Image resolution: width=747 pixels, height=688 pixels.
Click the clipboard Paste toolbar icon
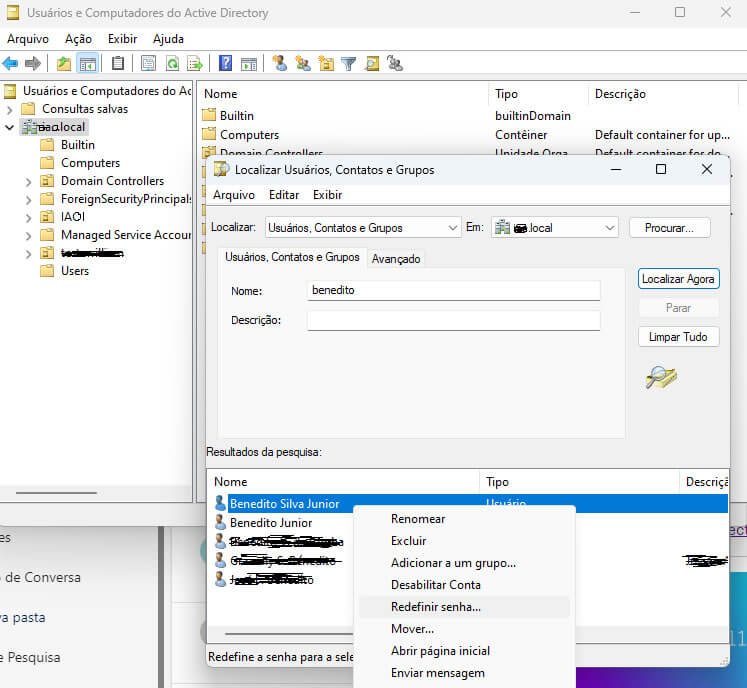click(x=118, y=63)
